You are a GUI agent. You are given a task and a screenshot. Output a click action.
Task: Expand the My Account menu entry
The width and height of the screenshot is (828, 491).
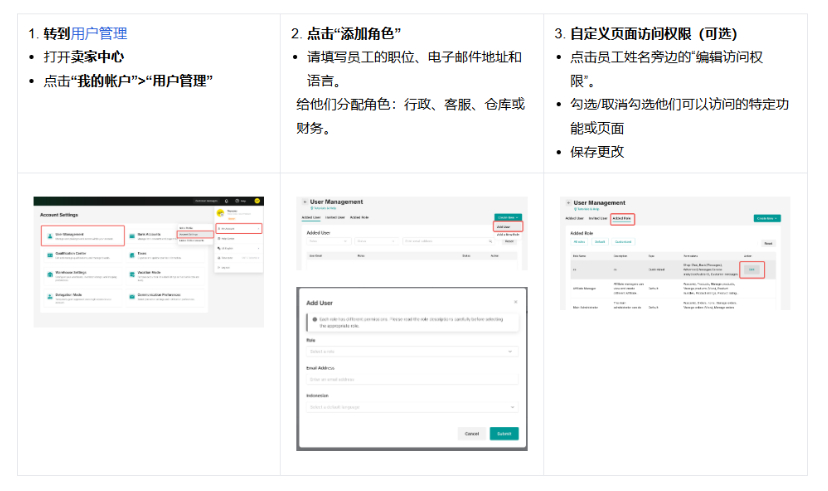(x=238, y=229)
